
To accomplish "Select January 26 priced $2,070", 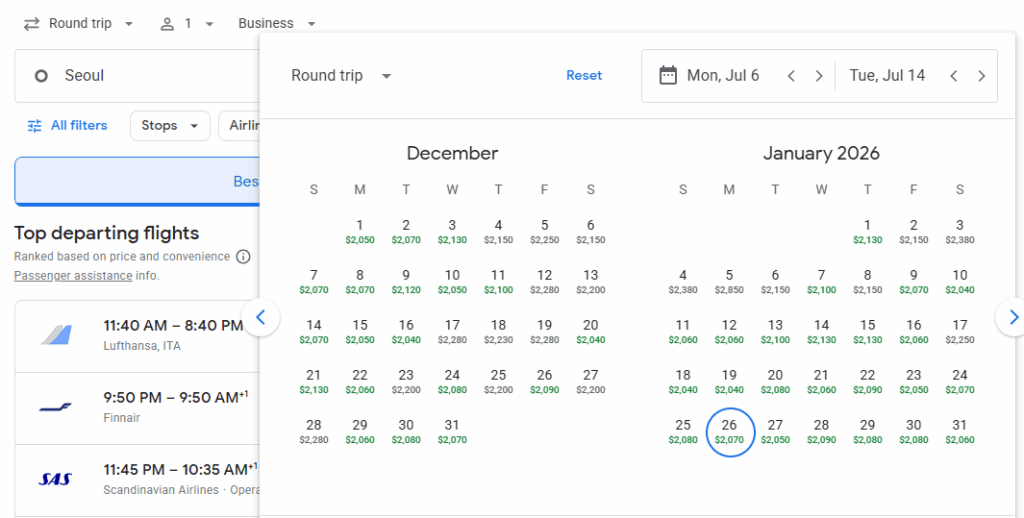I will click(730, 431).
